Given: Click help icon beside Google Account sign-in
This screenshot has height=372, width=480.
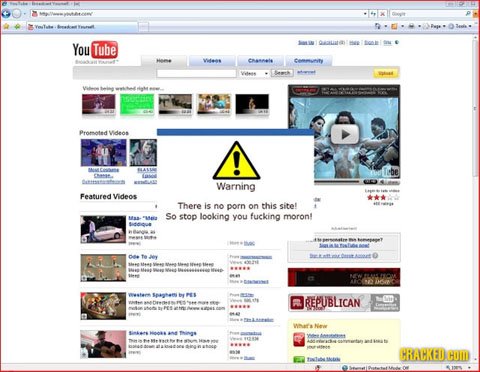Looking at the screenshot, I should coord(375,256).
